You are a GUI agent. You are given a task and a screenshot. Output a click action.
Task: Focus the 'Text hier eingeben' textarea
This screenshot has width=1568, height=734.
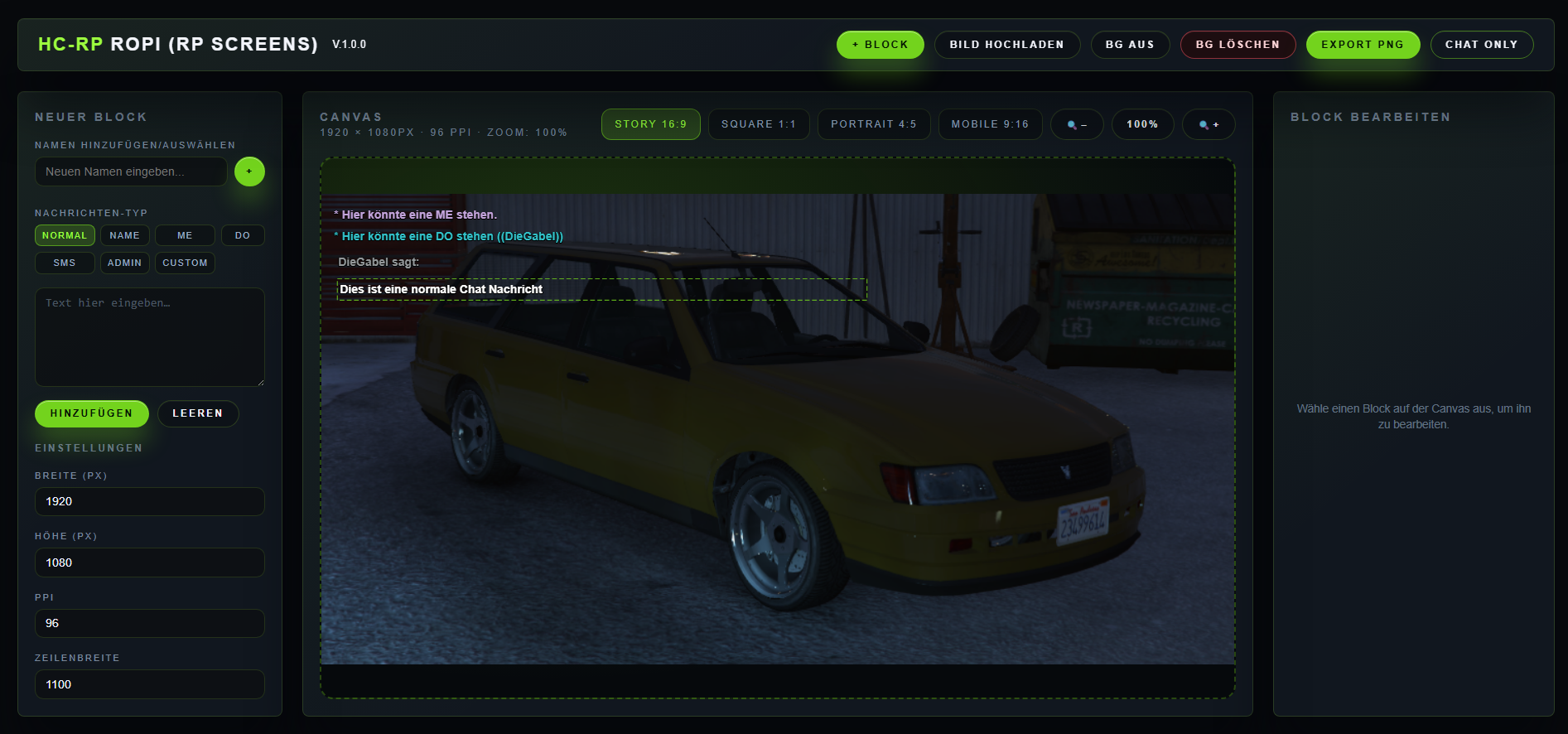pos(149,336)
